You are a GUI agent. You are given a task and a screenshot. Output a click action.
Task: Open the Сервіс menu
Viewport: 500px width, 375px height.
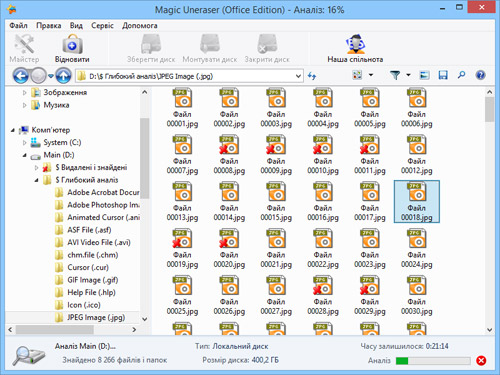pos(102,26)
